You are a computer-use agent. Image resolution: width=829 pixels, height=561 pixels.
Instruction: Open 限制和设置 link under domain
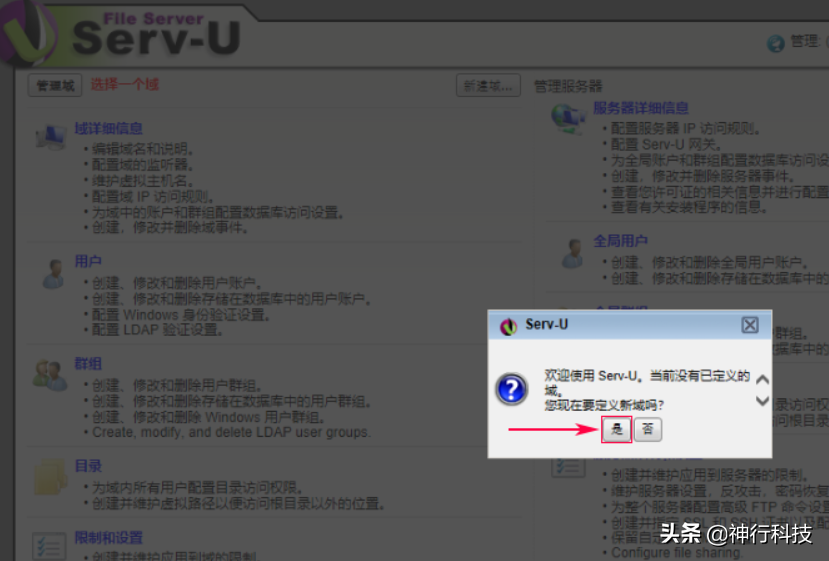point(108,538)
